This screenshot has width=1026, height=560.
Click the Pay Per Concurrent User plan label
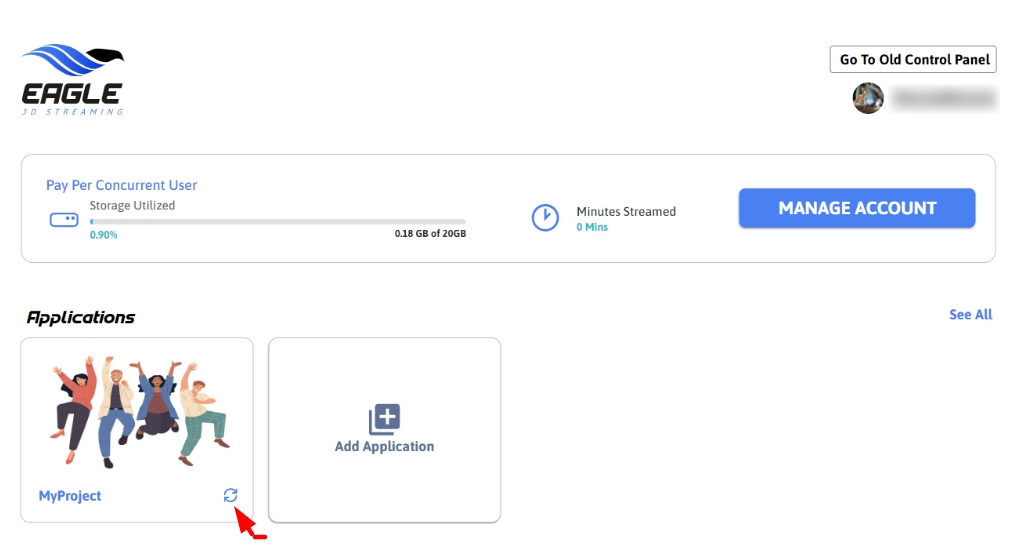tap(121, 185)
